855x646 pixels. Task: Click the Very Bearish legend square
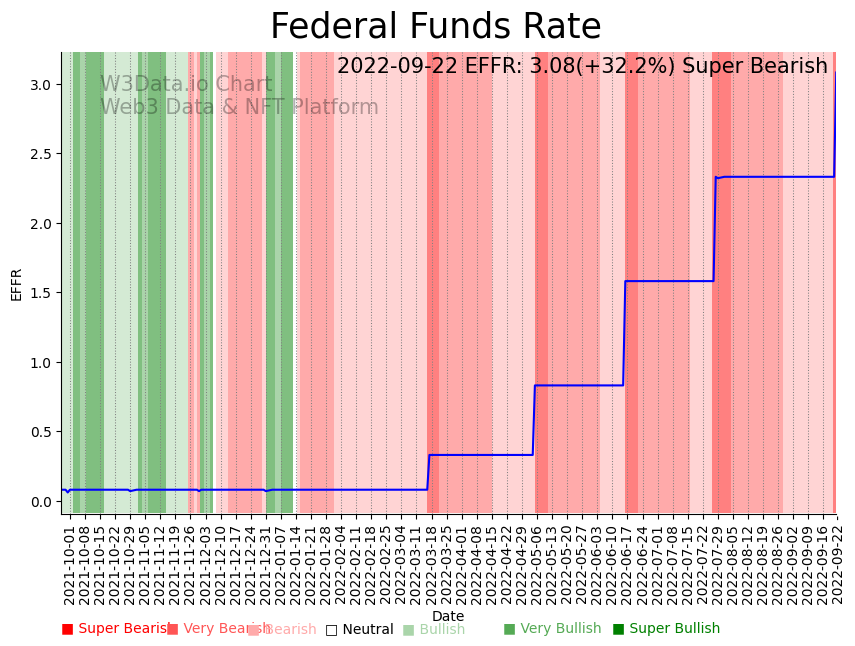[173, 629]
